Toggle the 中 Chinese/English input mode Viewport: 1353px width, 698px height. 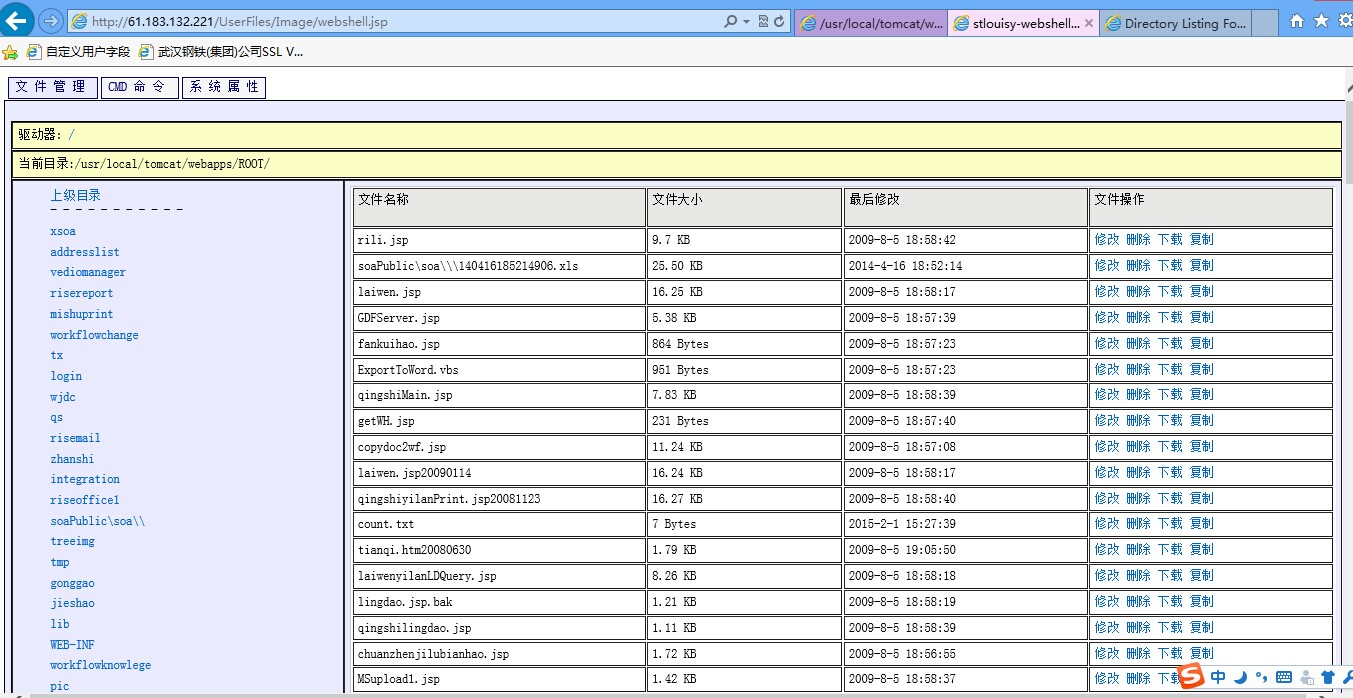pyautogui.click(x=1218, y=677)
